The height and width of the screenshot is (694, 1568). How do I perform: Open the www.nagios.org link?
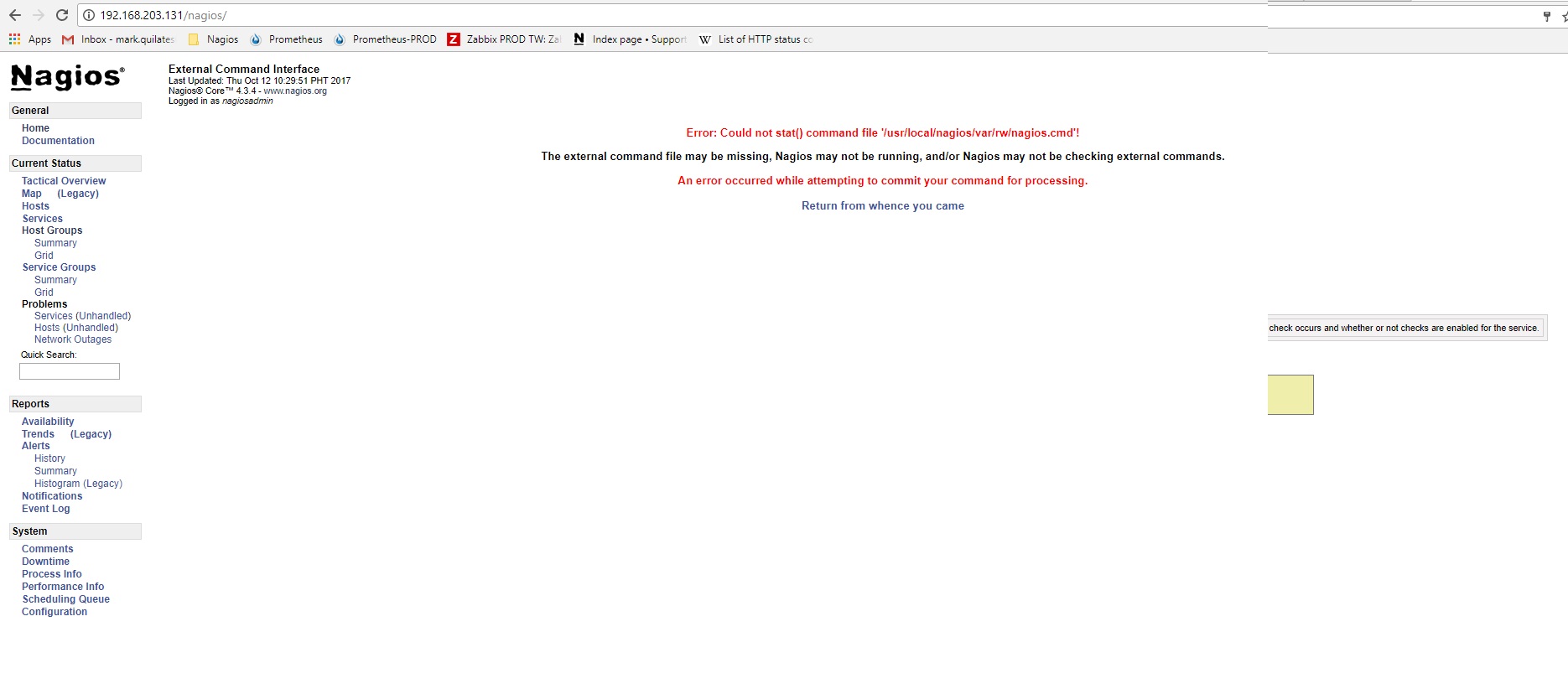pos(295,91)
